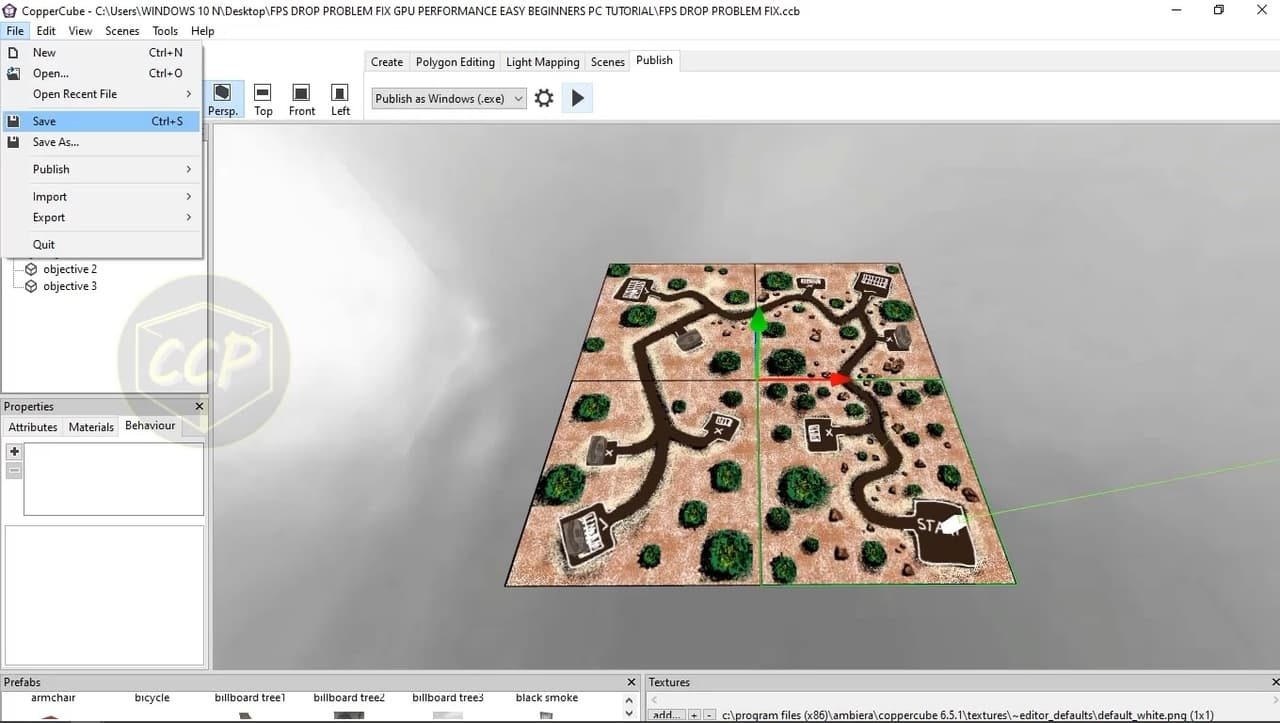
Task: Click the New file icon in menu
Action: coord(13,52)
